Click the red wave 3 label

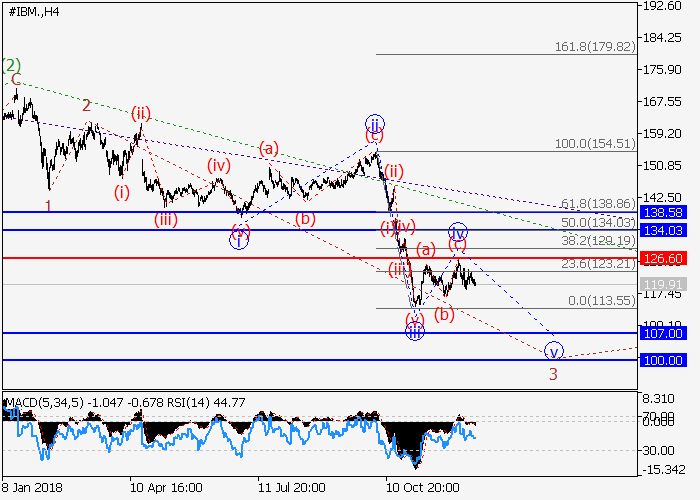[552, 375]
